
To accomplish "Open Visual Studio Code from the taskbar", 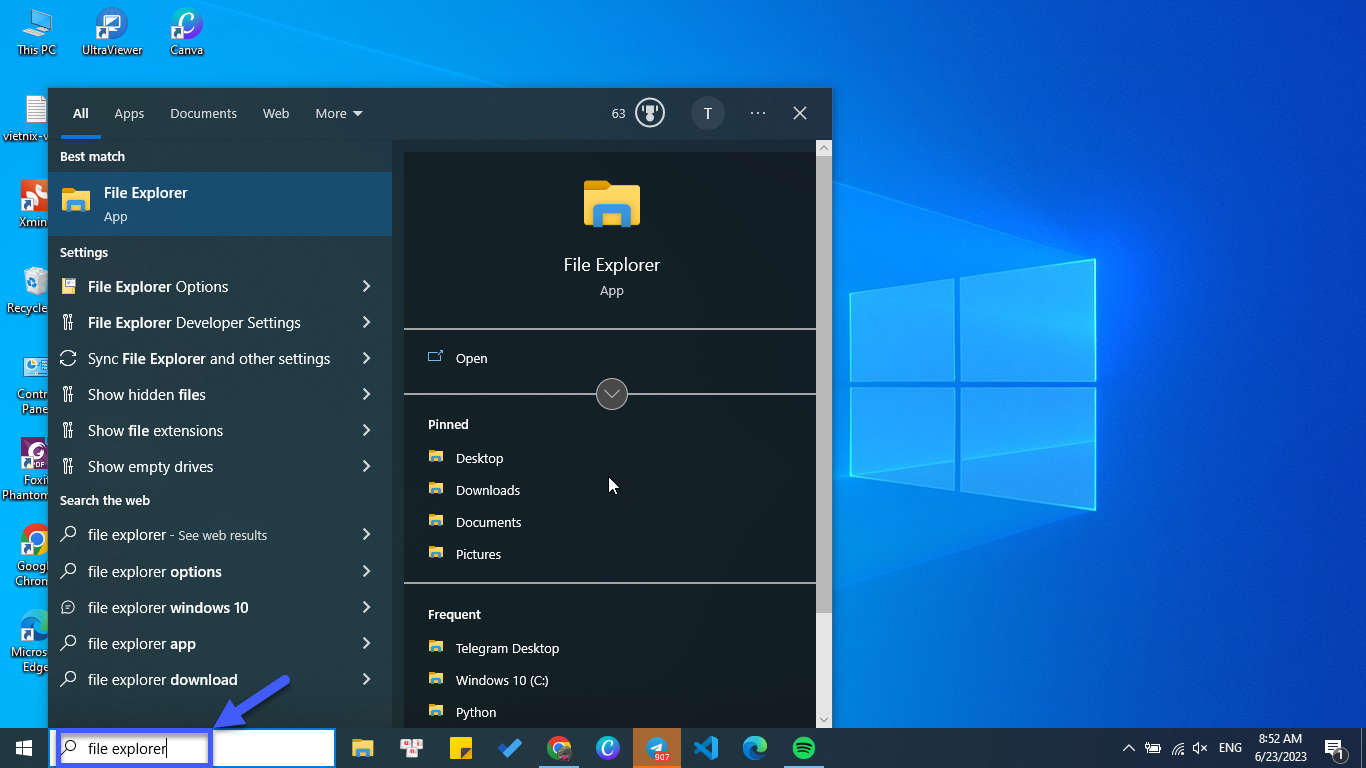I will (x=706, y=748).
